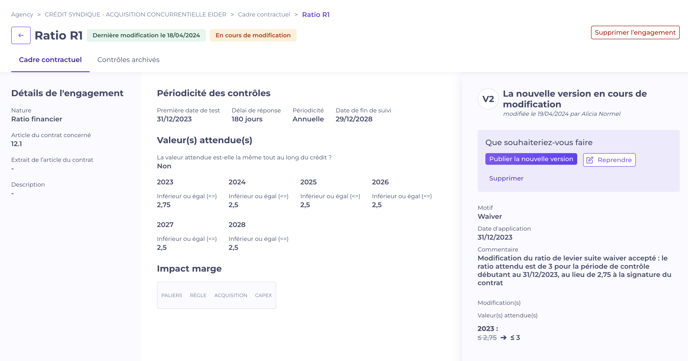Click the Supprimer link in version panel
Image resolution: width=688 pixels, height=361 pixels.
click(x=506, y=179)
